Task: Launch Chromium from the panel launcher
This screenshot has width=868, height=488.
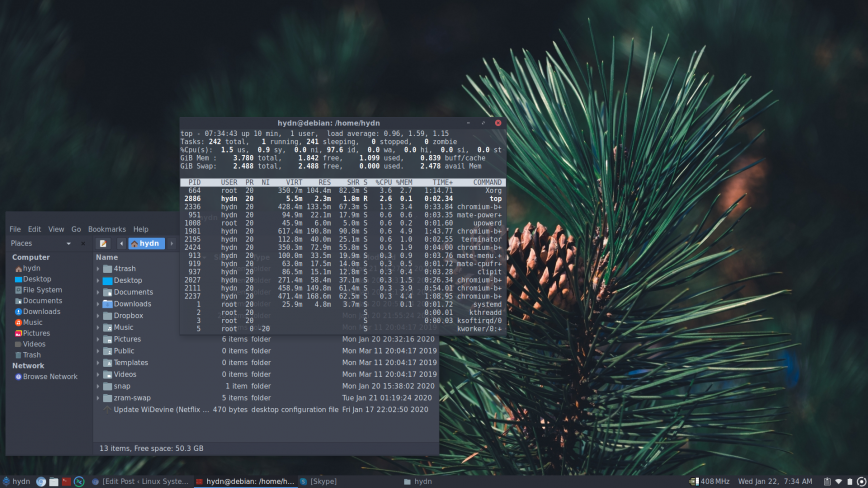Action: (41, 481)
